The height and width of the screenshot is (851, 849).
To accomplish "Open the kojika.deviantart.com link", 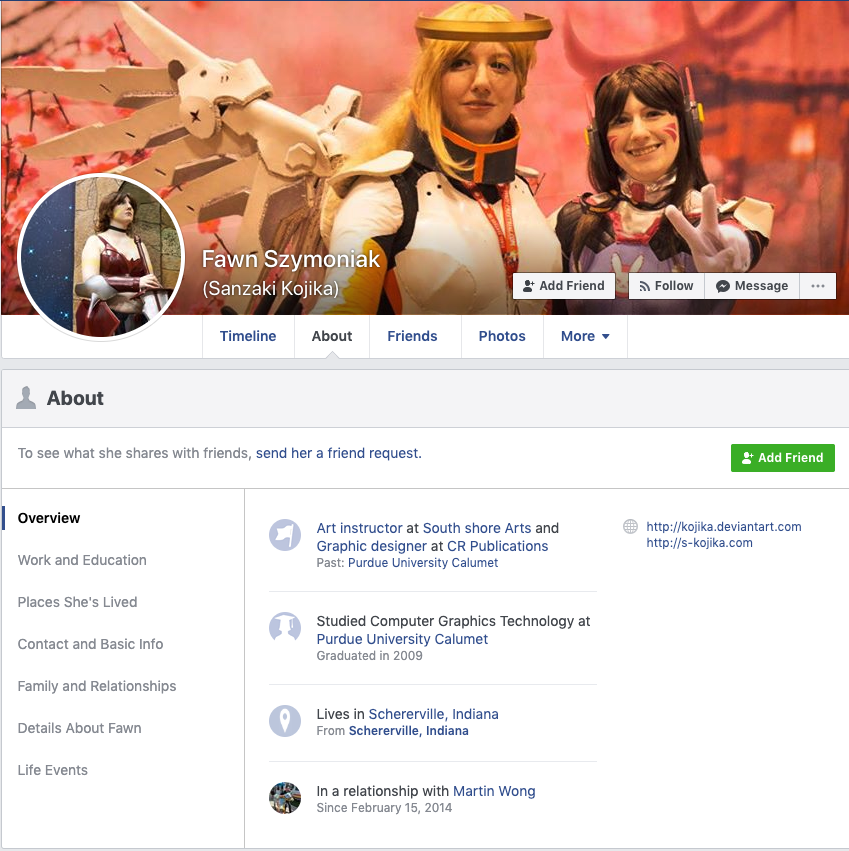I will (x=724, y=526).
